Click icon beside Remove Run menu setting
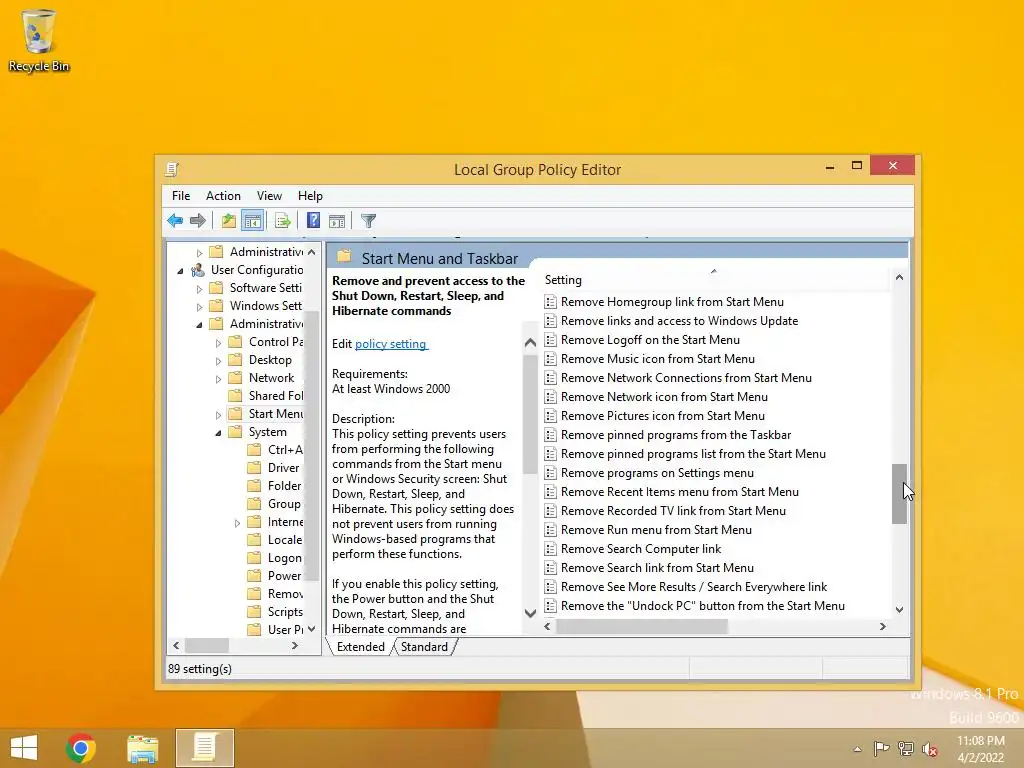The image size is (1024, 768). tap(551, 530)
